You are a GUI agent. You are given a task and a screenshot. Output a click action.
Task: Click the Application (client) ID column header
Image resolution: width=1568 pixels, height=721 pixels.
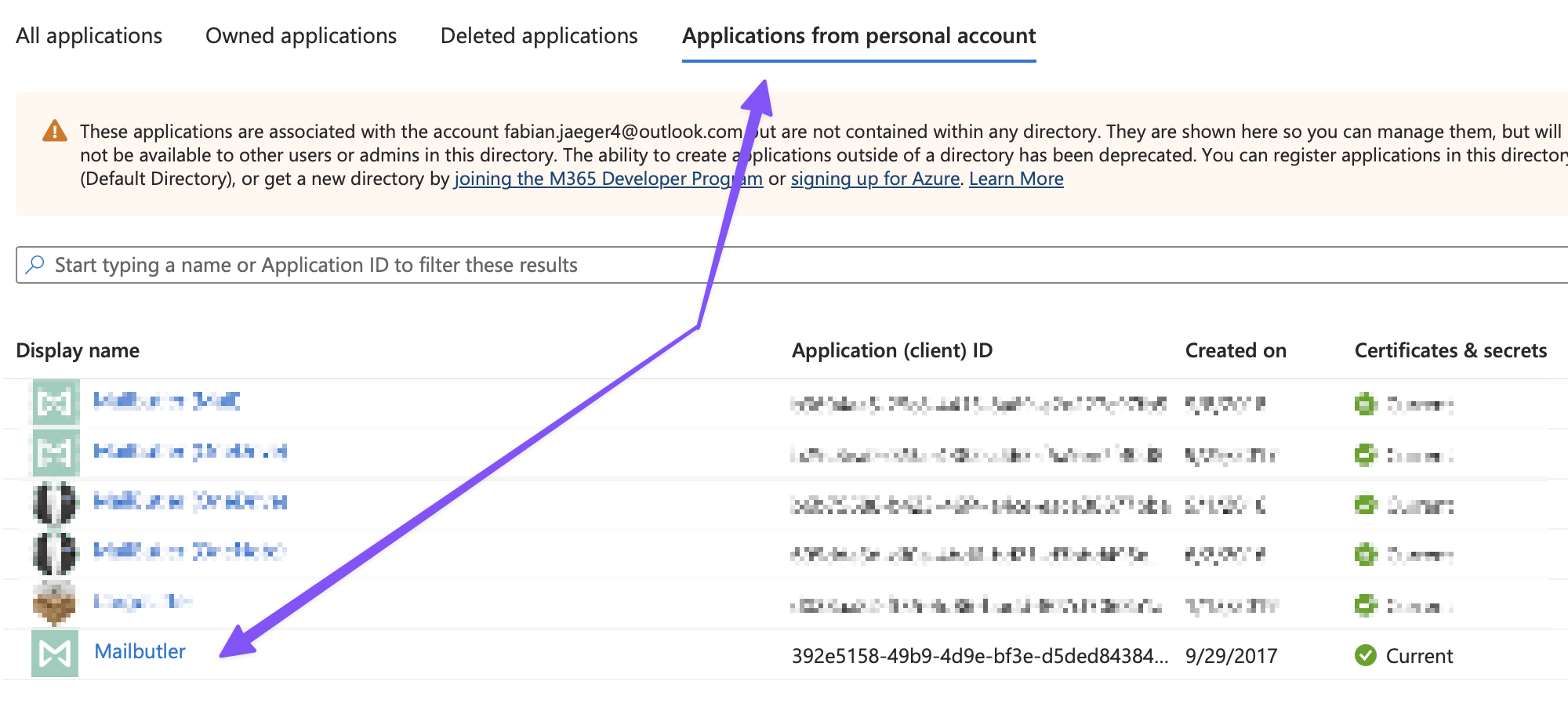tap(892, 350)
